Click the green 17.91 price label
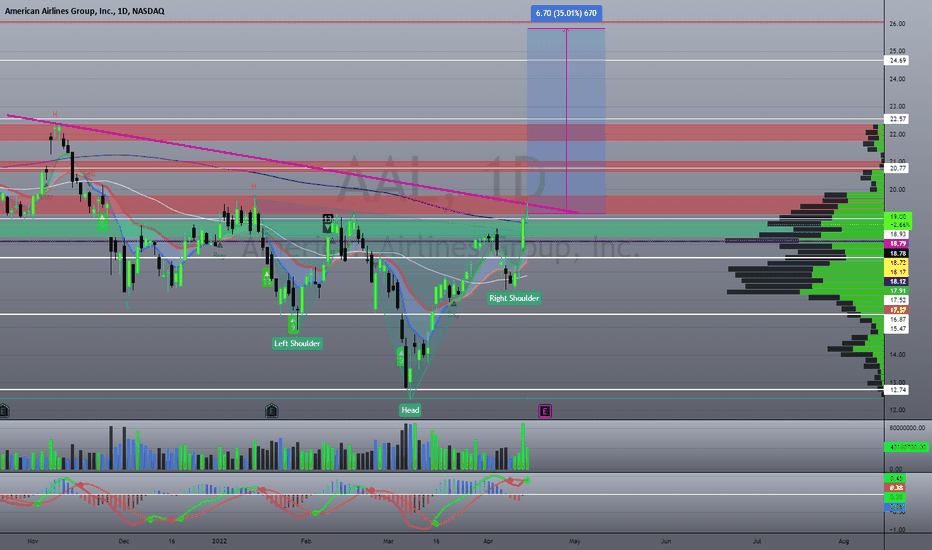The width and height of the screenshot is (932, 550). (x=898, y=291)
